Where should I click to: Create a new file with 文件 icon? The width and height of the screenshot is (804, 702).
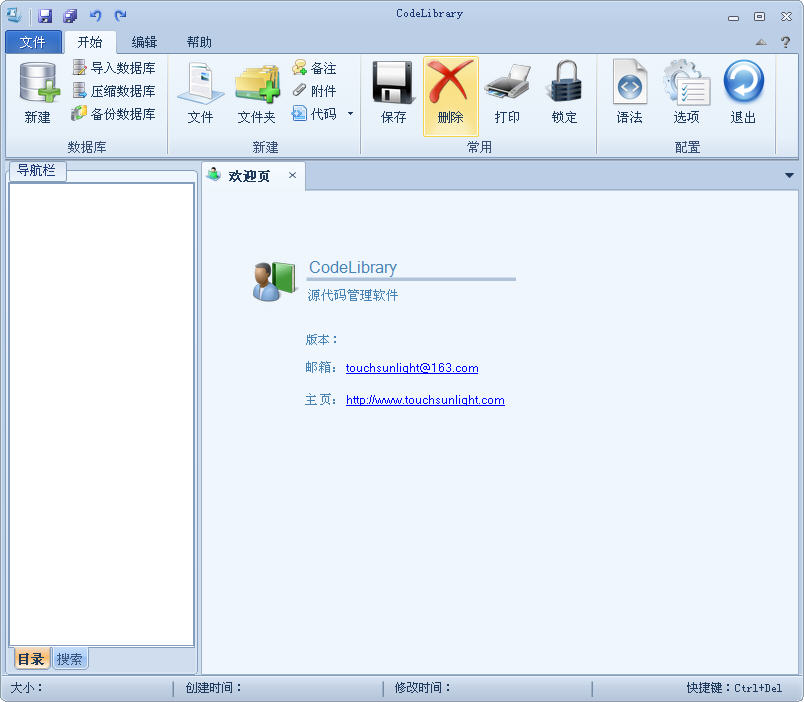click(x=199, y=92)
